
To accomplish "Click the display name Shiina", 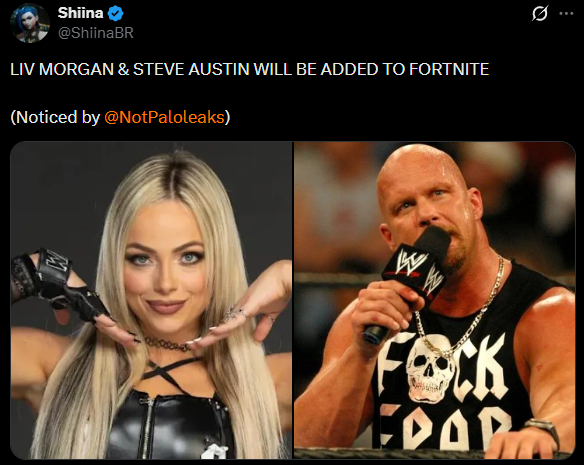I will (x=80, y=13).
